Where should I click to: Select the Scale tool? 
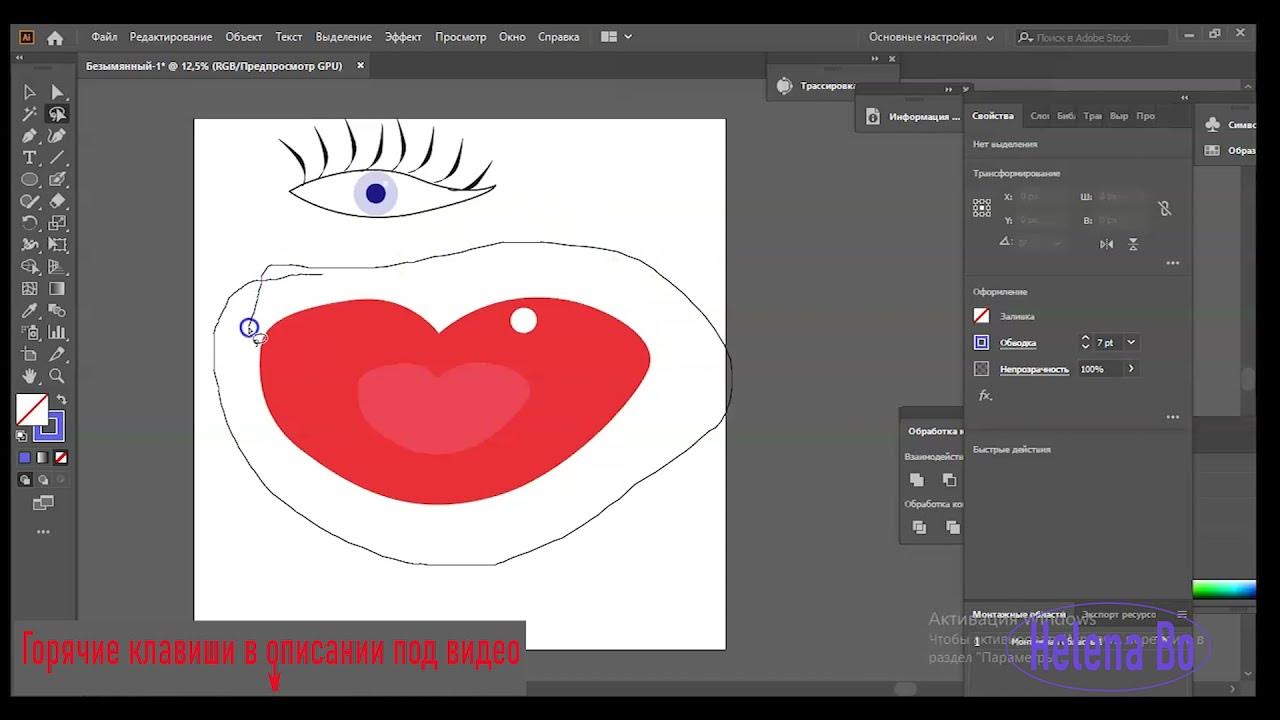(57, 223)
